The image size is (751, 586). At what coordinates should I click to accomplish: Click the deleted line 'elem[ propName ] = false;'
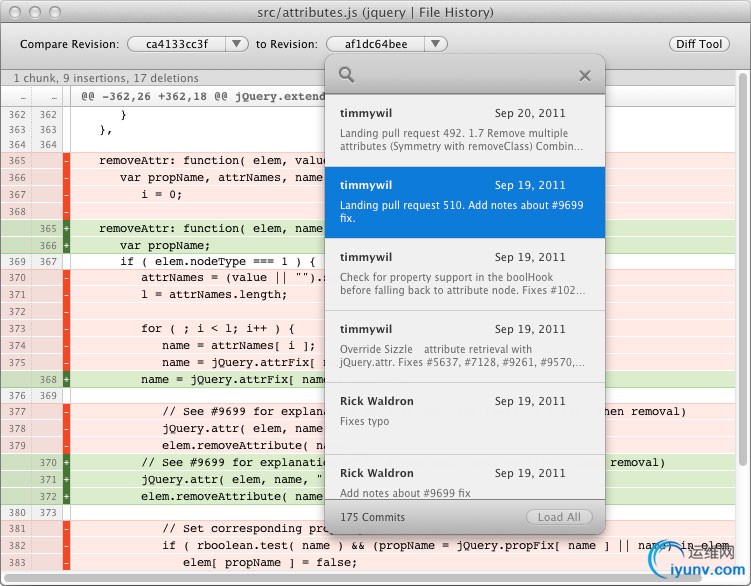270,563
